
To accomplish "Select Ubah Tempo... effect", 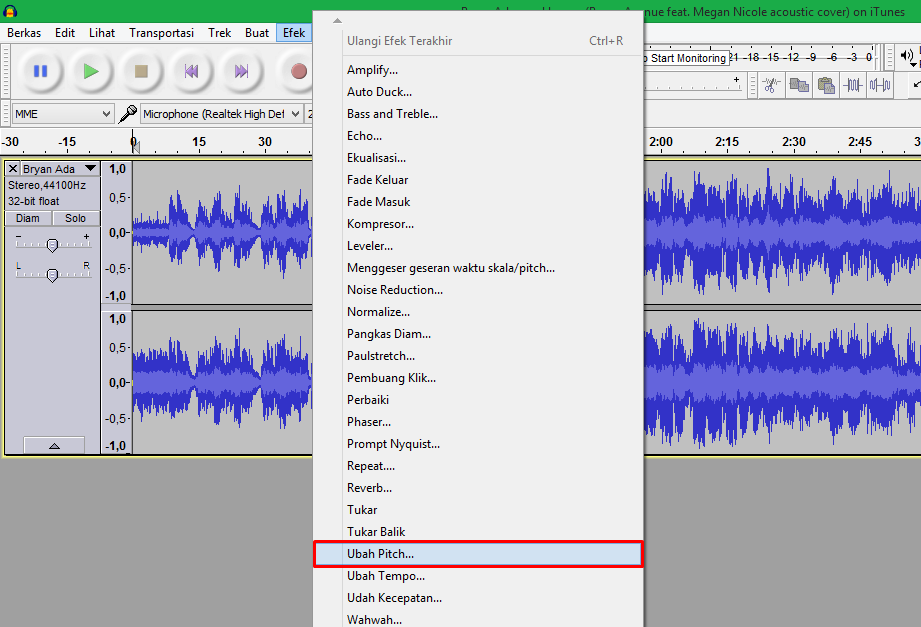I will pyautogui.click(x=478, y=576).
